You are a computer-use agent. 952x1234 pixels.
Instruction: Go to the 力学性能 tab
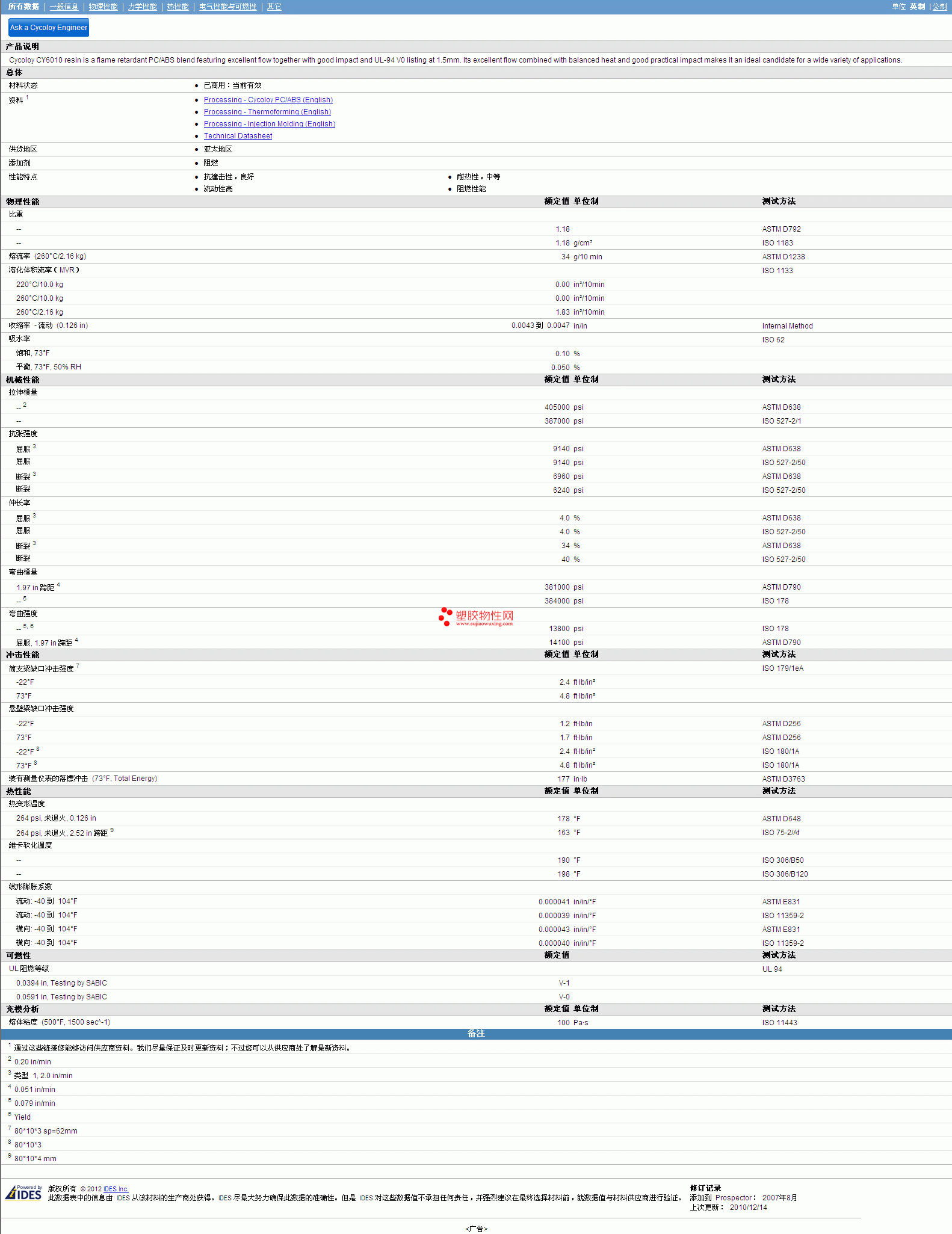(142, 7)
